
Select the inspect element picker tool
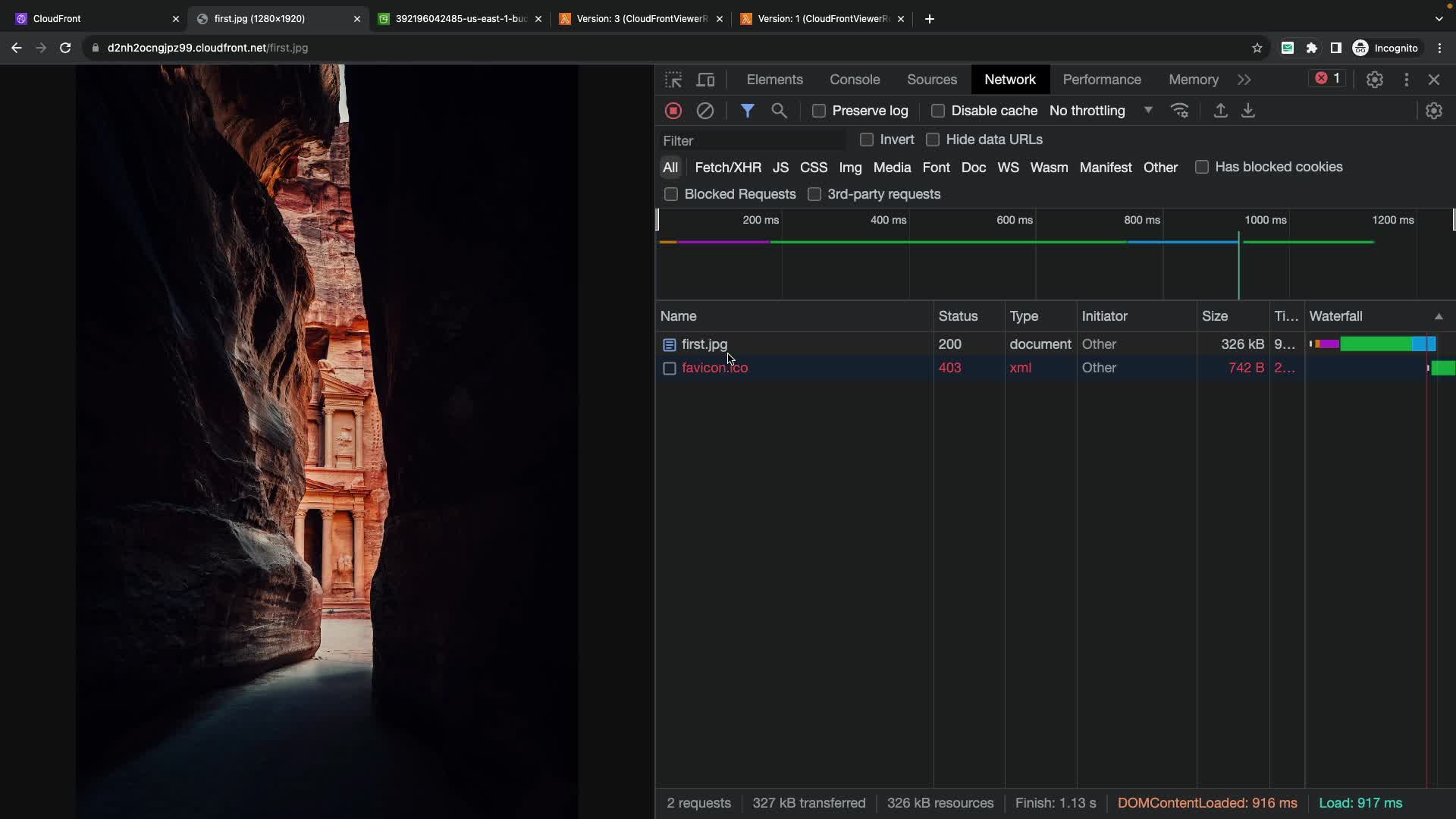[x=673, y=80]
